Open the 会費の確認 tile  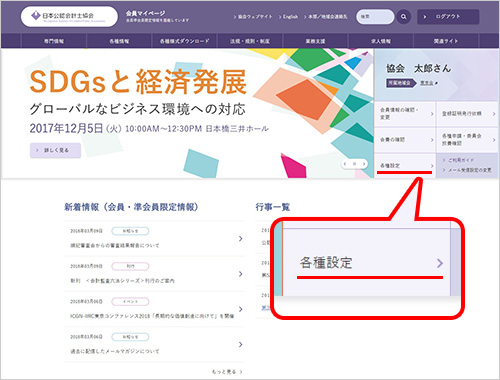tap(405, 140)
